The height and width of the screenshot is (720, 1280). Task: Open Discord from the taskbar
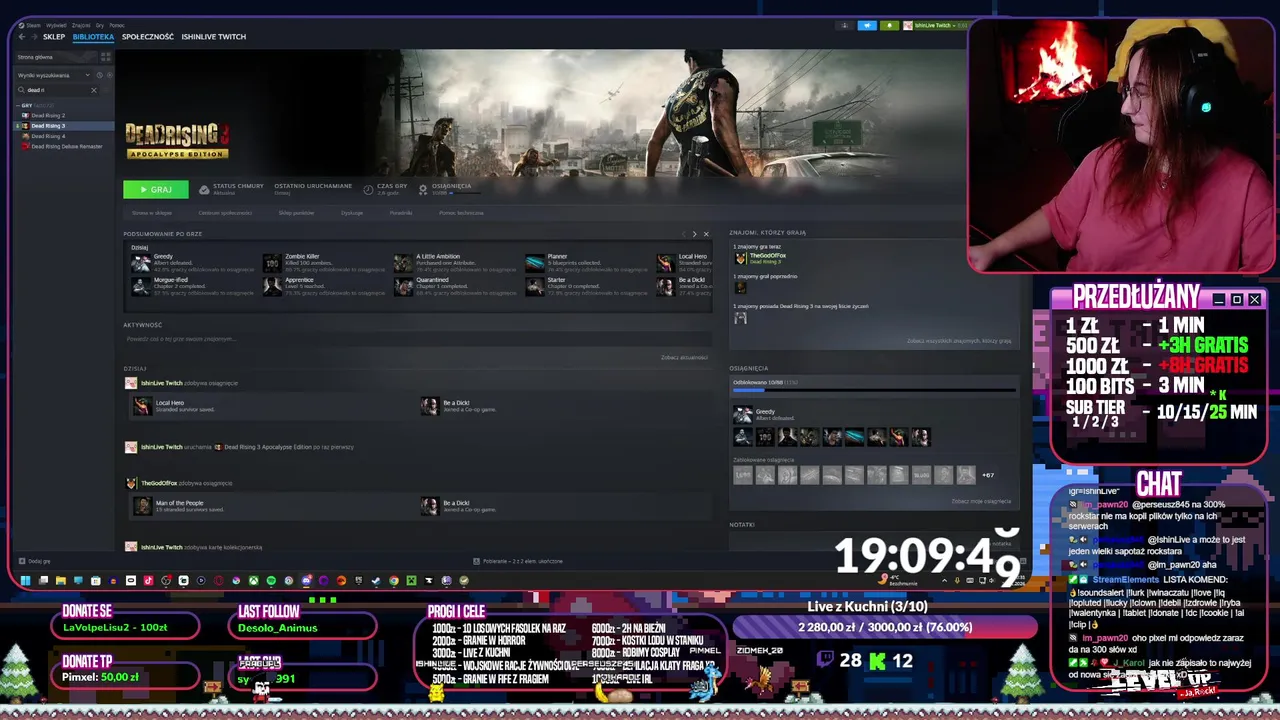tap(307, 580)
